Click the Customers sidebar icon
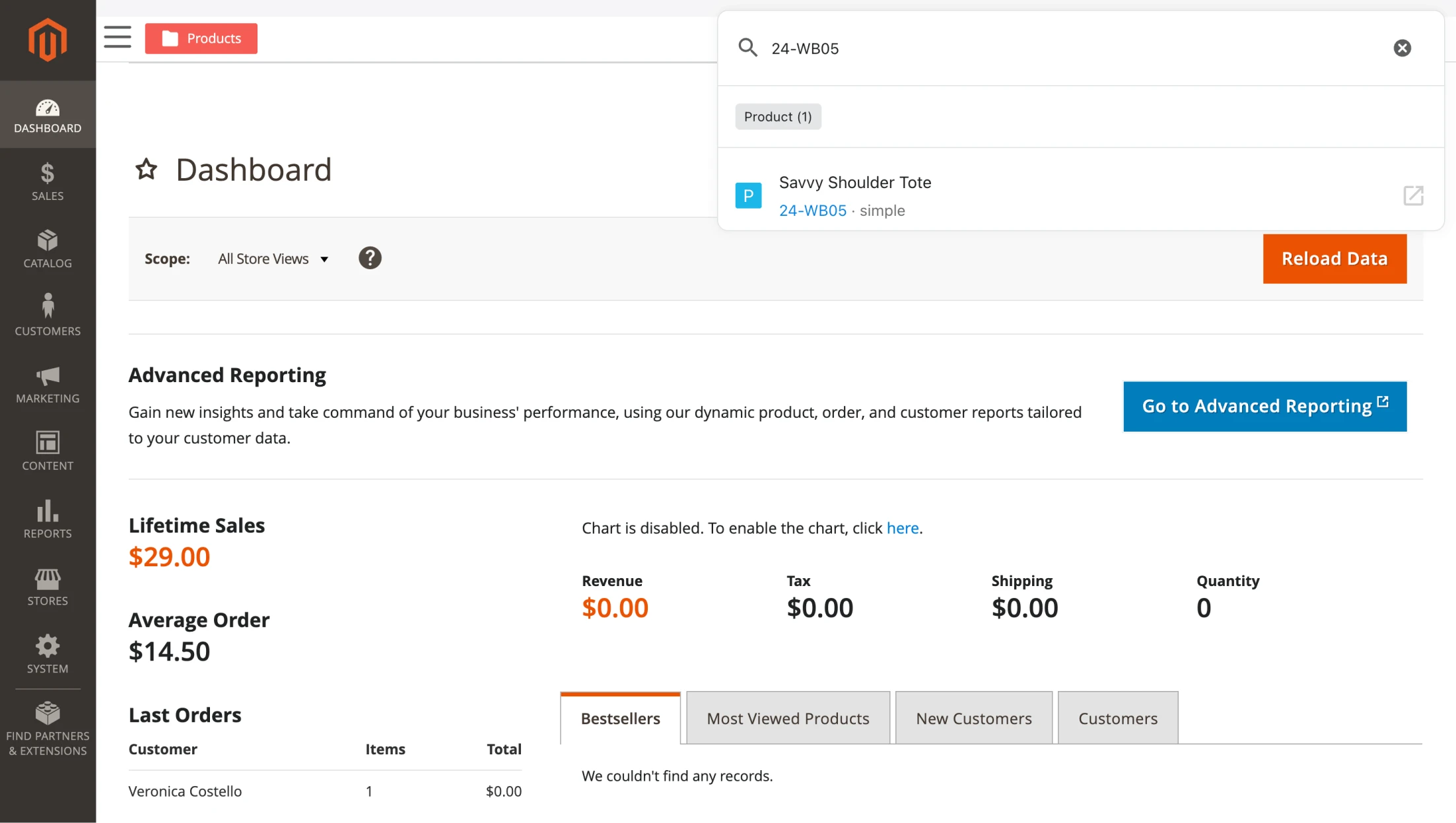 point(47,315)
